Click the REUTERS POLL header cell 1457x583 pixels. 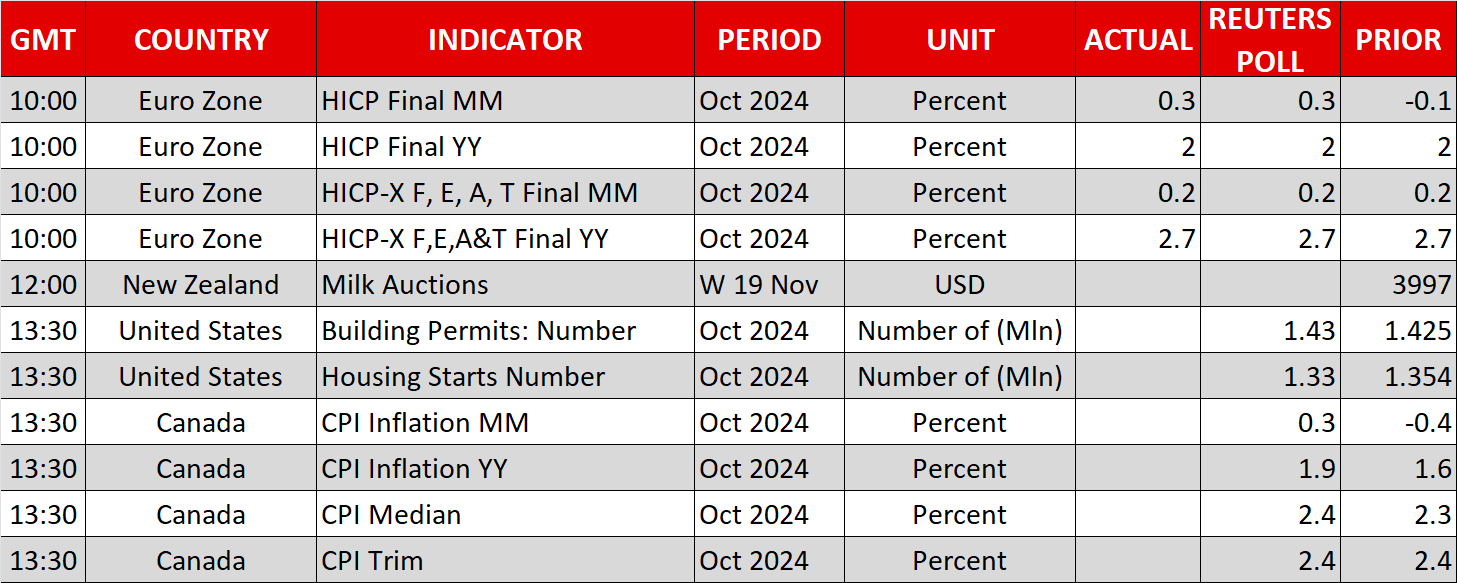tap(1270, 40)
